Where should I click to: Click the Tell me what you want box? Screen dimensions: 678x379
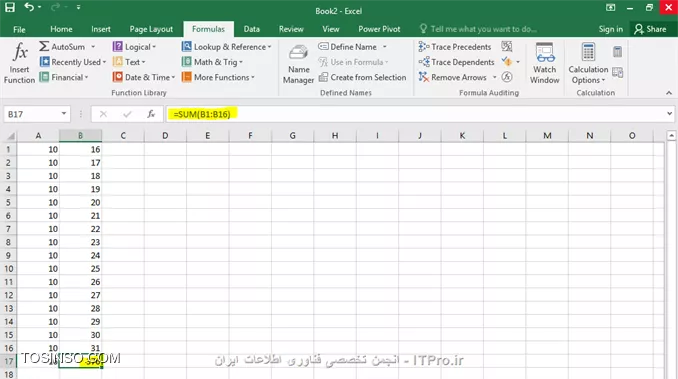(x=479, y=29)
